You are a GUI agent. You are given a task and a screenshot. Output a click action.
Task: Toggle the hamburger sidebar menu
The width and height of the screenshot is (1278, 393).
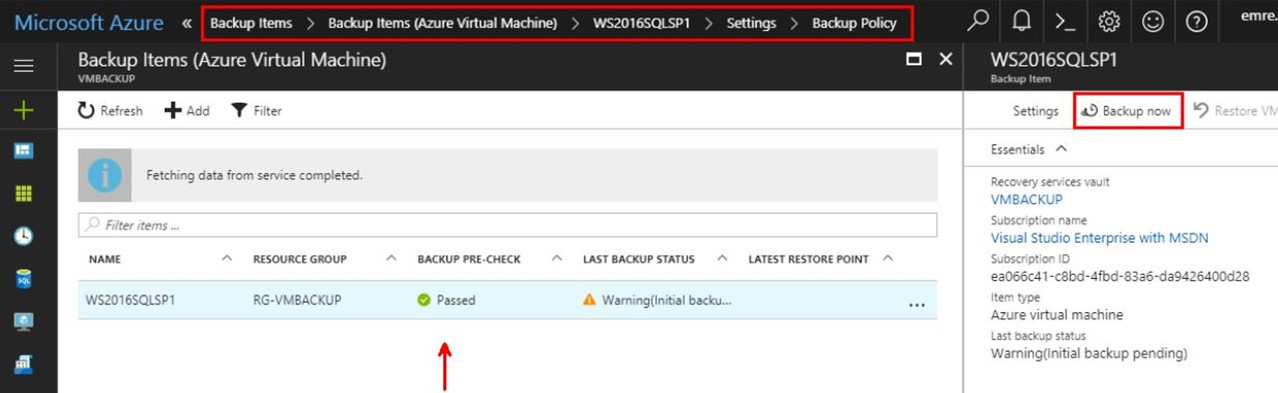point(23,66)
